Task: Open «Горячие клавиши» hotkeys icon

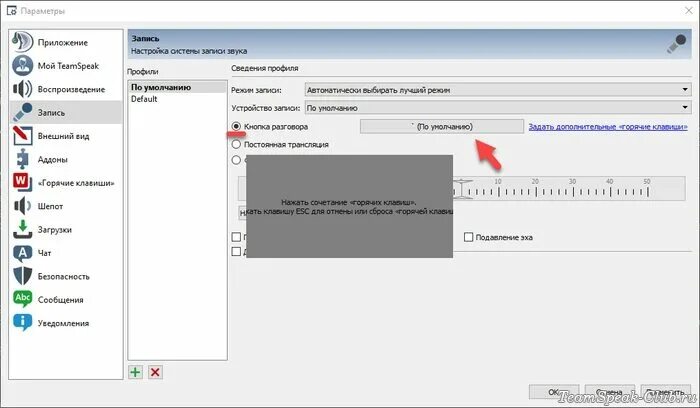Action: pyautogui.click(x=22, y=182)
